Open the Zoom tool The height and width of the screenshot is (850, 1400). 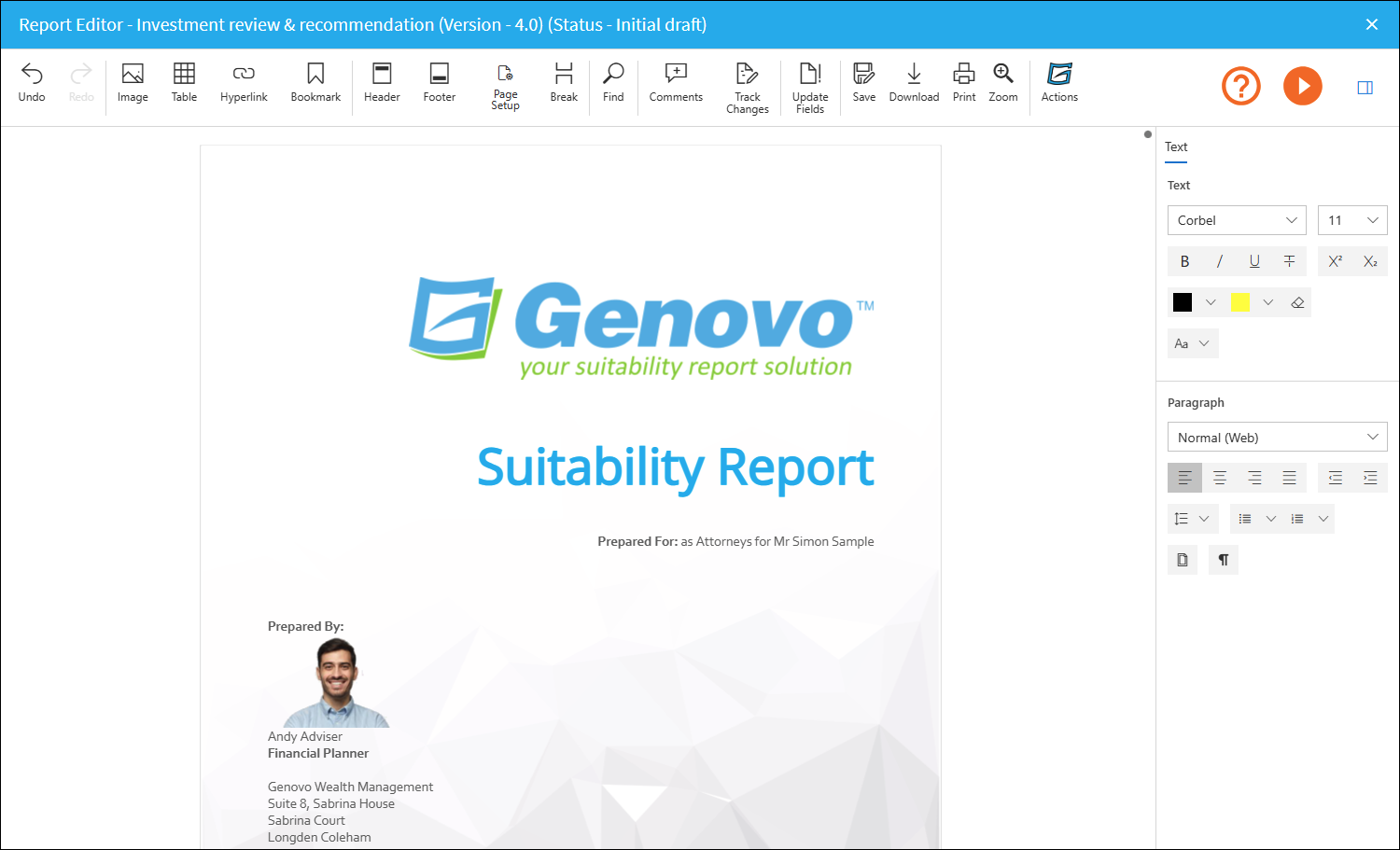coord(1003,83)
